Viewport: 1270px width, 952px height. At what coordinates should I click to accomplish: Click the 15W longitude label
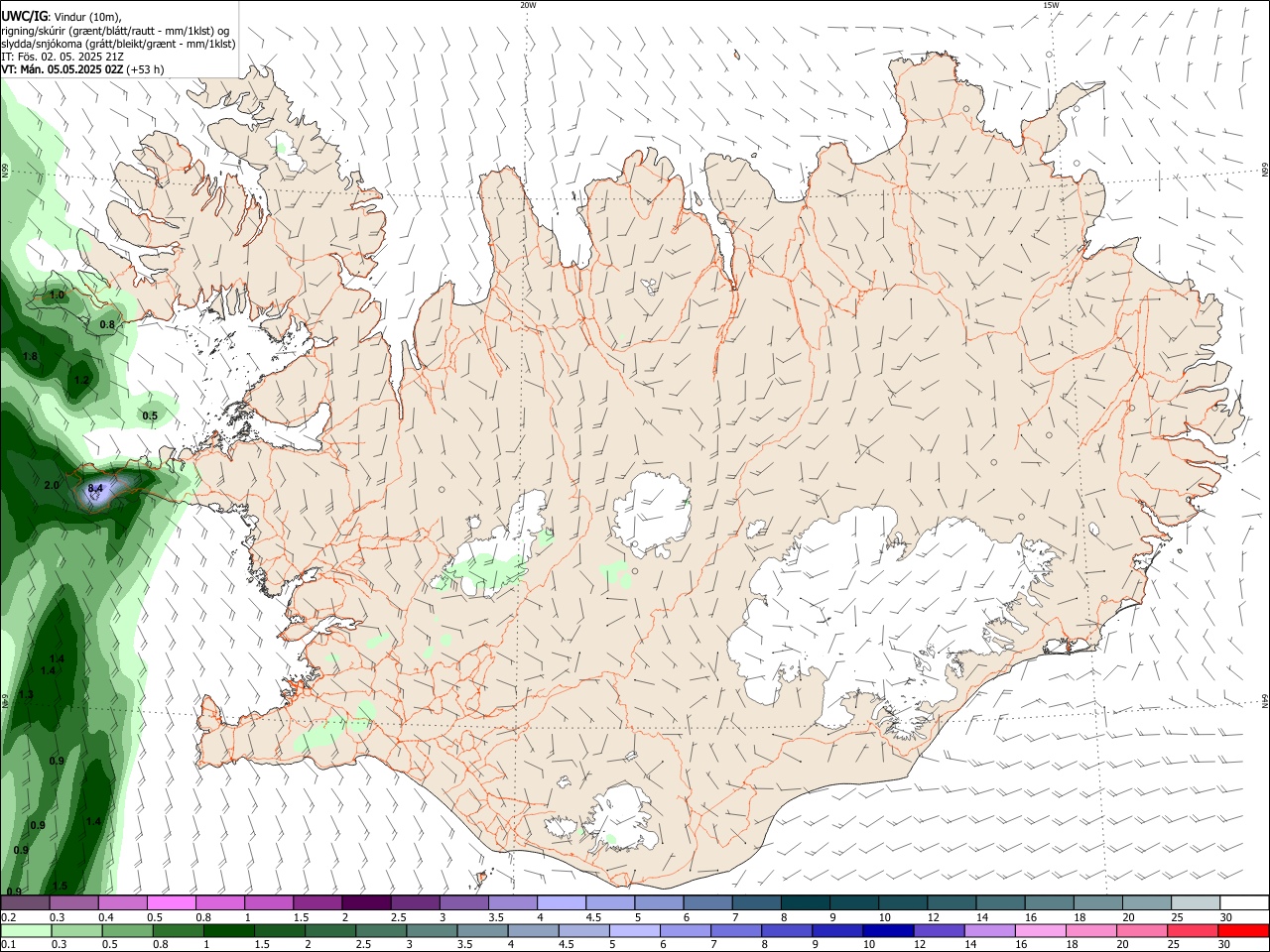click(1051, 5)
